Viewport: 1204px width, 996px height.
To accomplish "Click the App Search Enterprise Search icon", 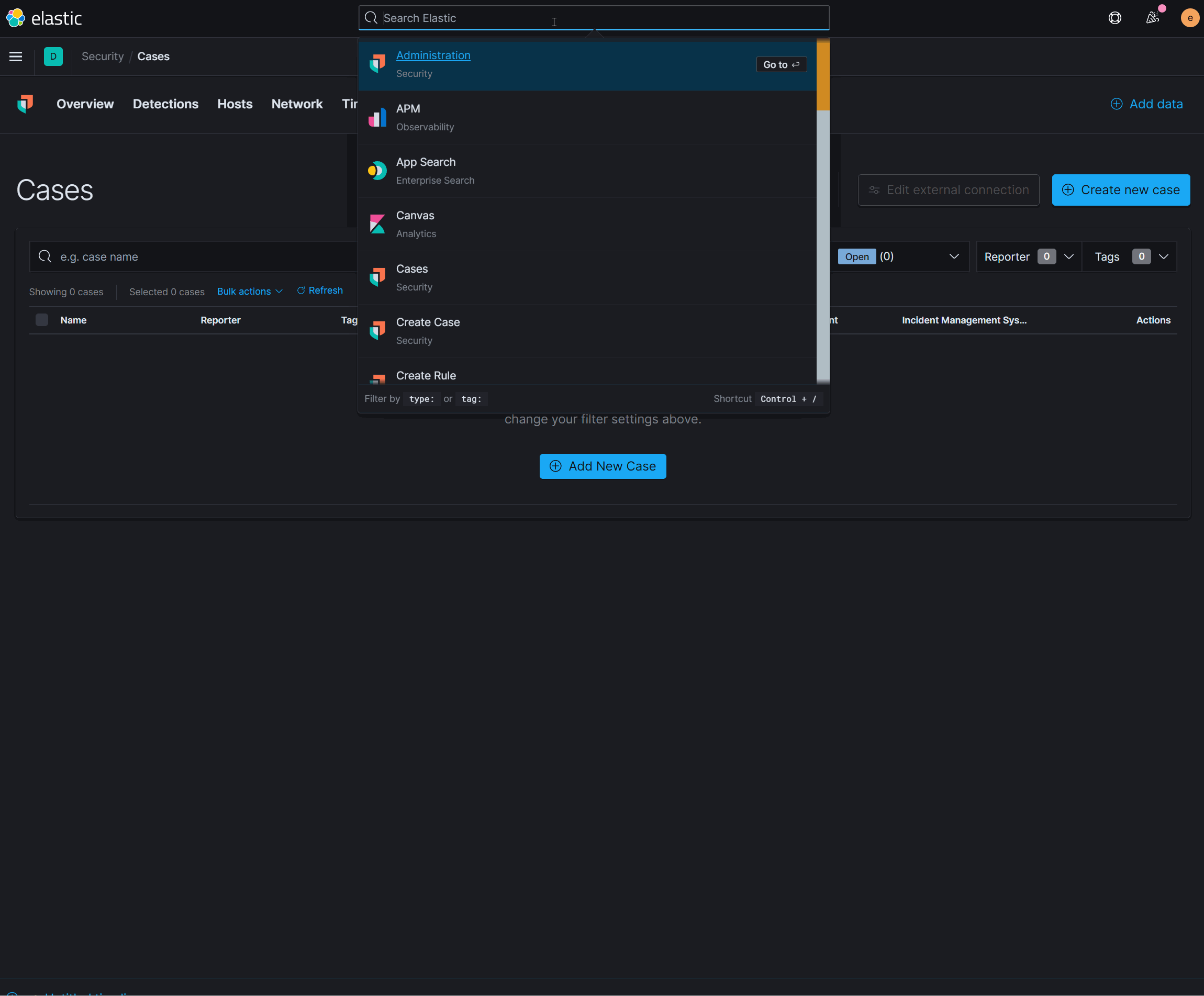I will (377, 171).
